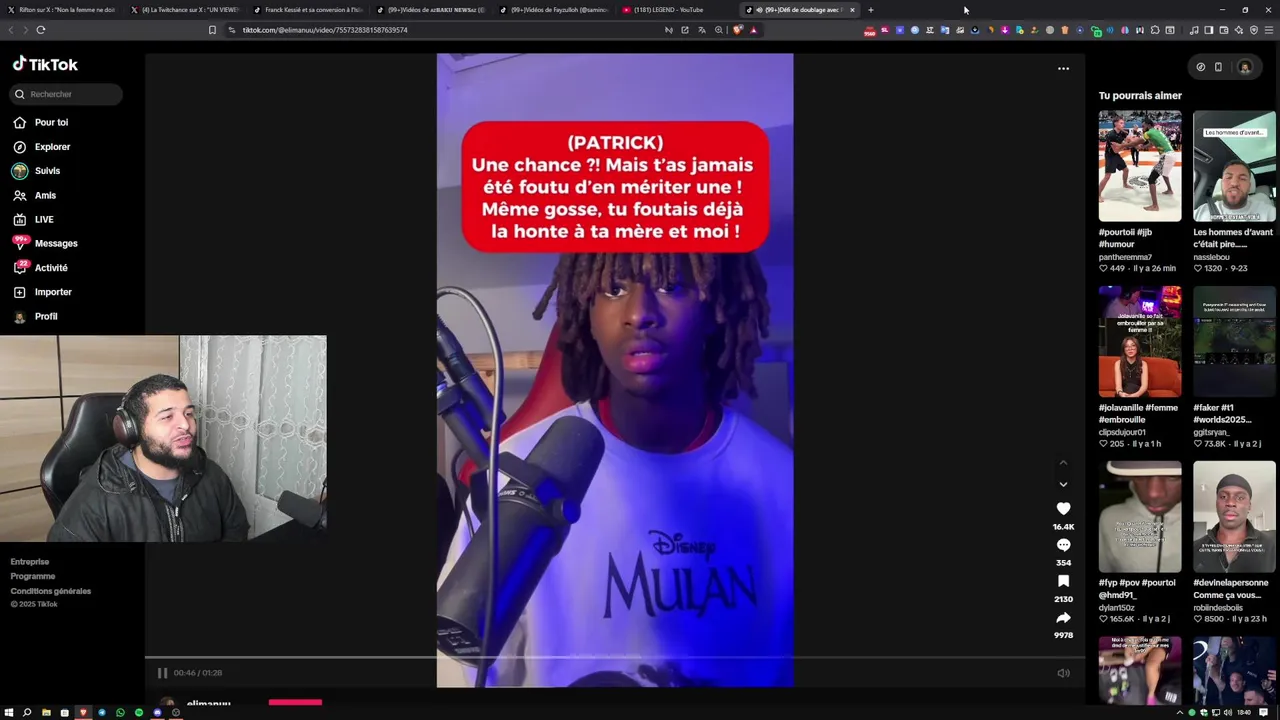Pause the video playback
Image resolution: width=1280 pixels, height=720 pixels.
pos(162,673)
